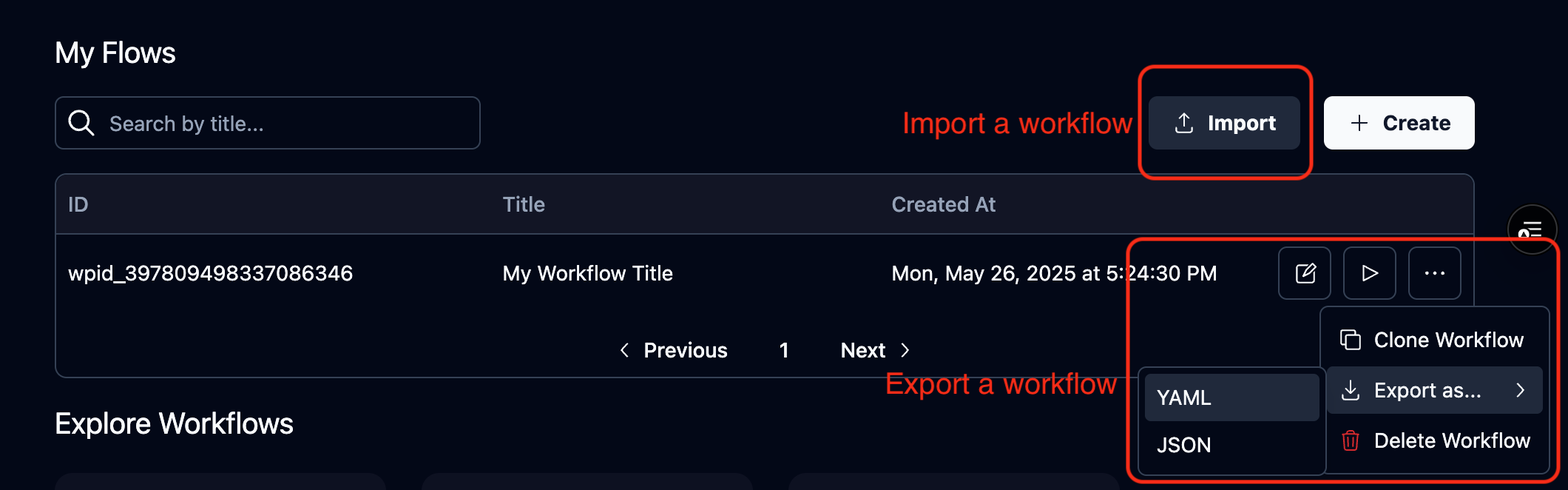1568x490 pixels.
Task: Run the workflow using the play icon
Action: (x=1369, y=273)
